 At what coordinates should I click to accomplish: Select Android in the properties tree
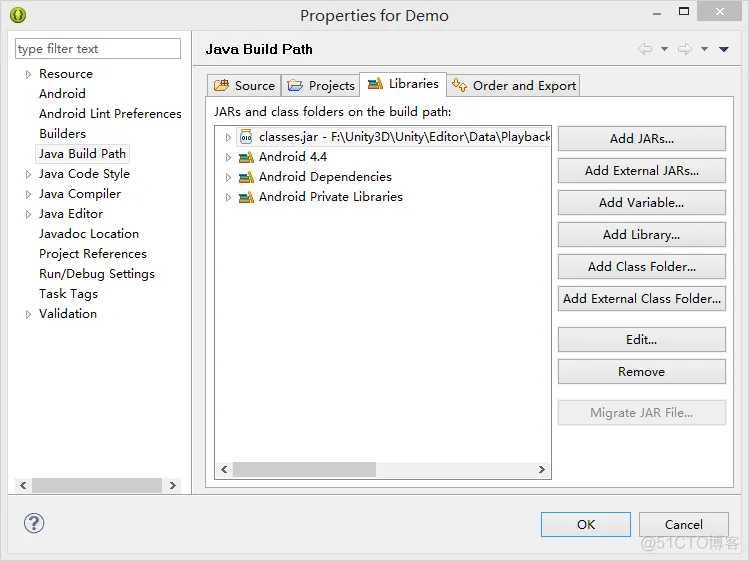point(63,94)
